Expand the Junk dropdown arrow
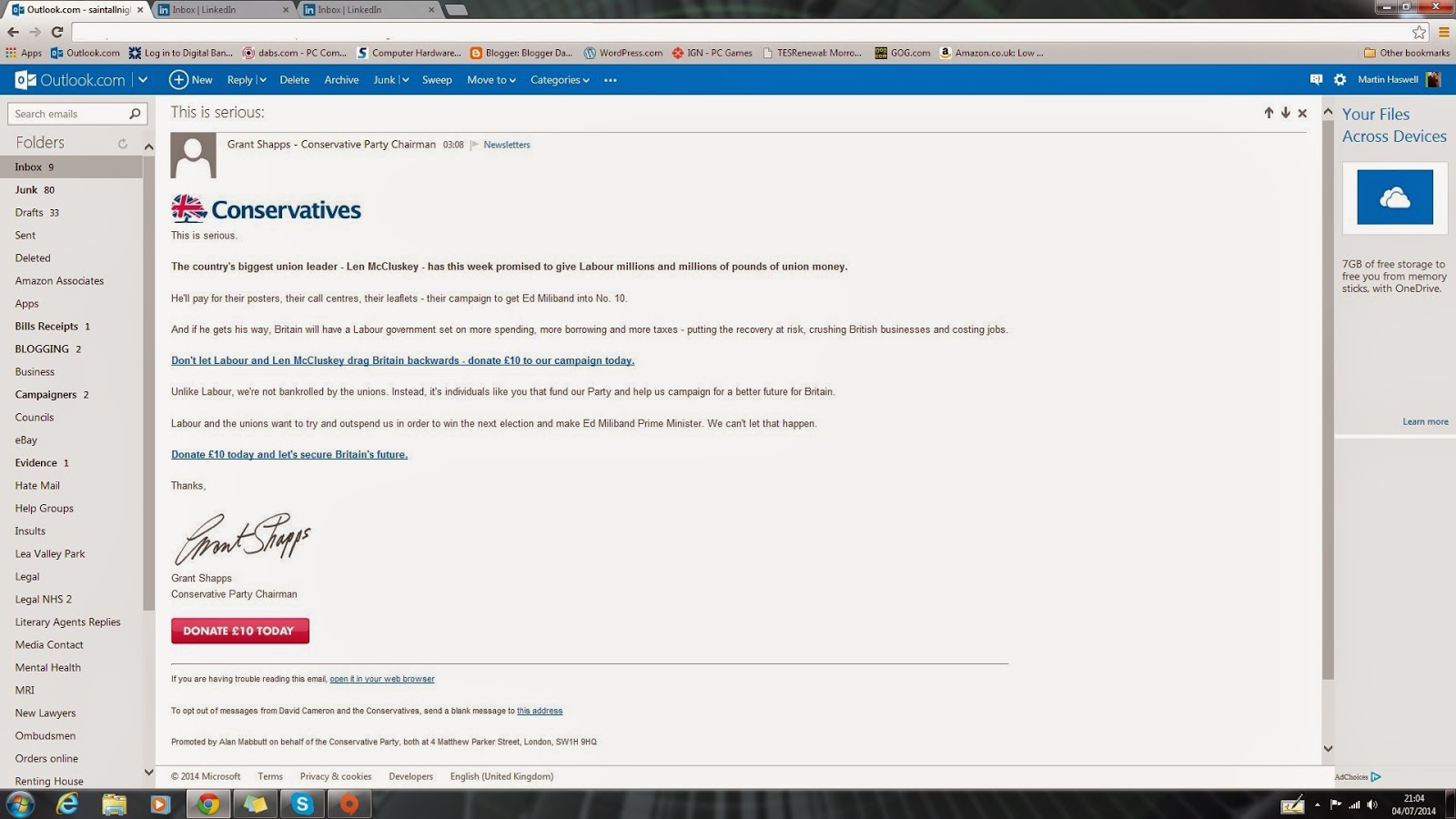Viewport: 1456px width, 819px height. pos(405,80)
